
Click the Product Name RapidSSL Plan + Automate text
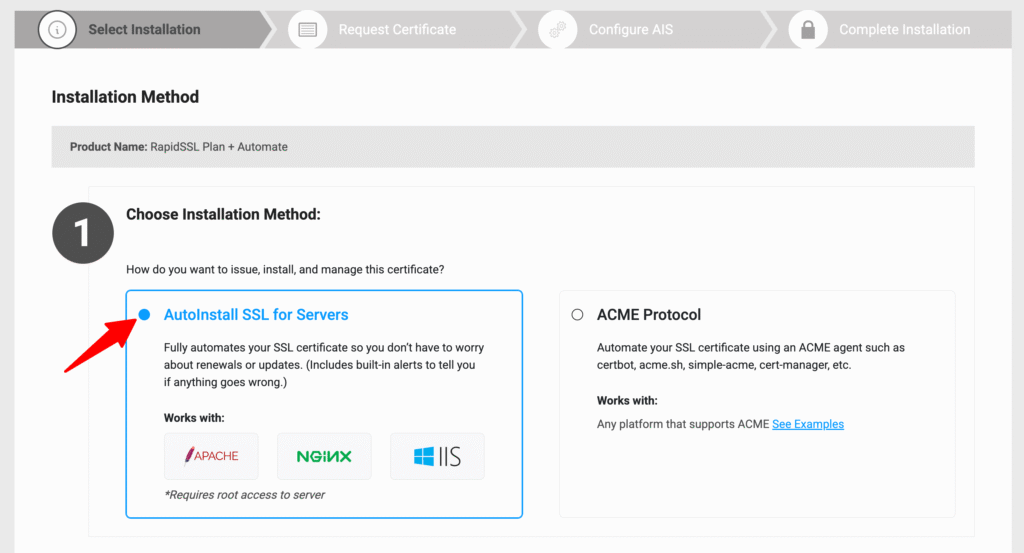(x=179, y=147)
